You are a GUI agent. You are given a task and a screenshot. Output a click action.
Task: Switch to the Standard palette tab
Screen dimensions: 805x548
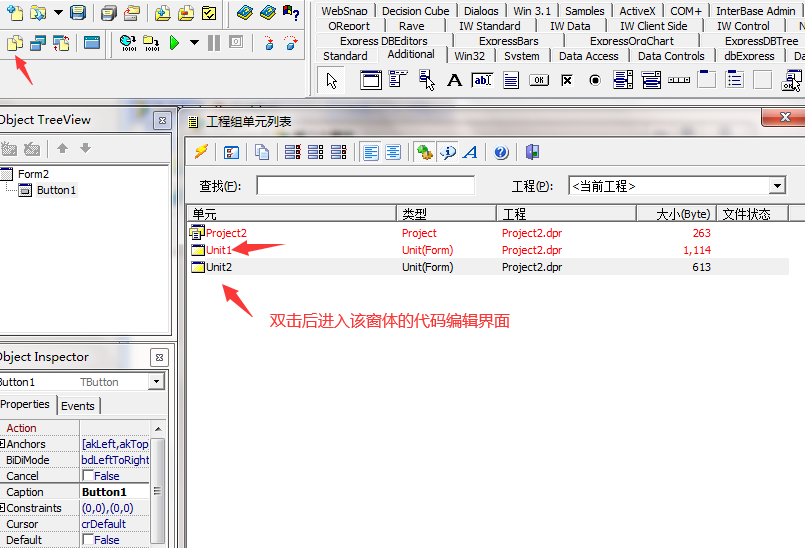[x=345, y=55]
